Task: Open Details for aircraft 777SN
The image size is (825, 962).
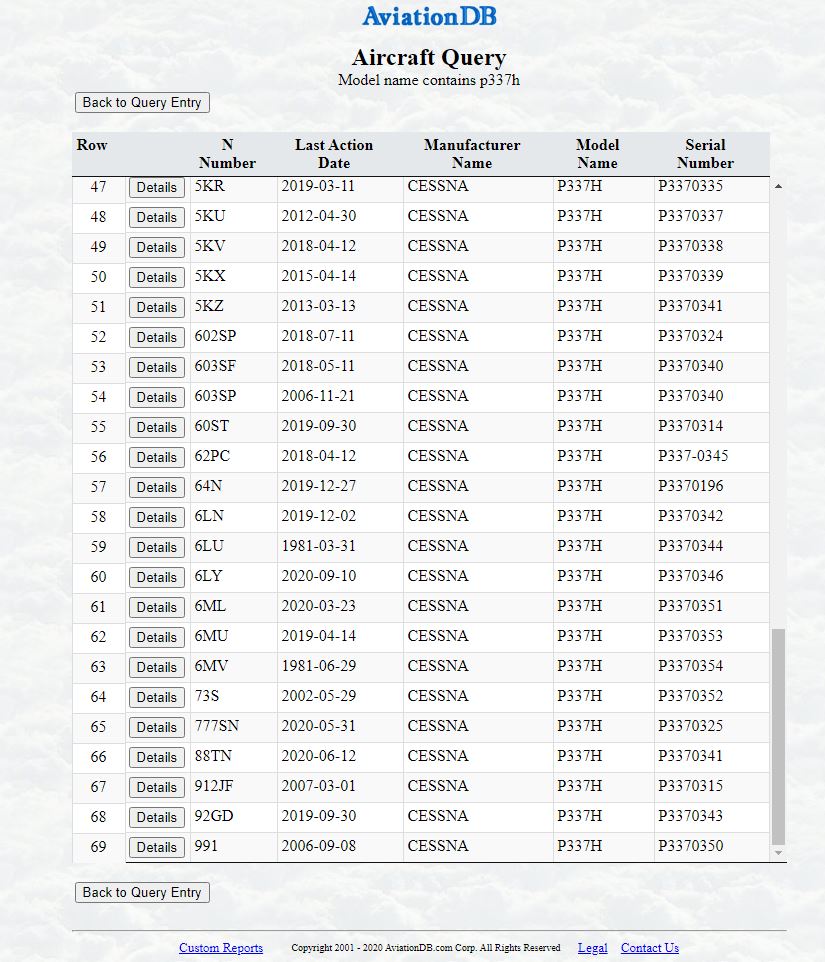Action: pos(157,727)
